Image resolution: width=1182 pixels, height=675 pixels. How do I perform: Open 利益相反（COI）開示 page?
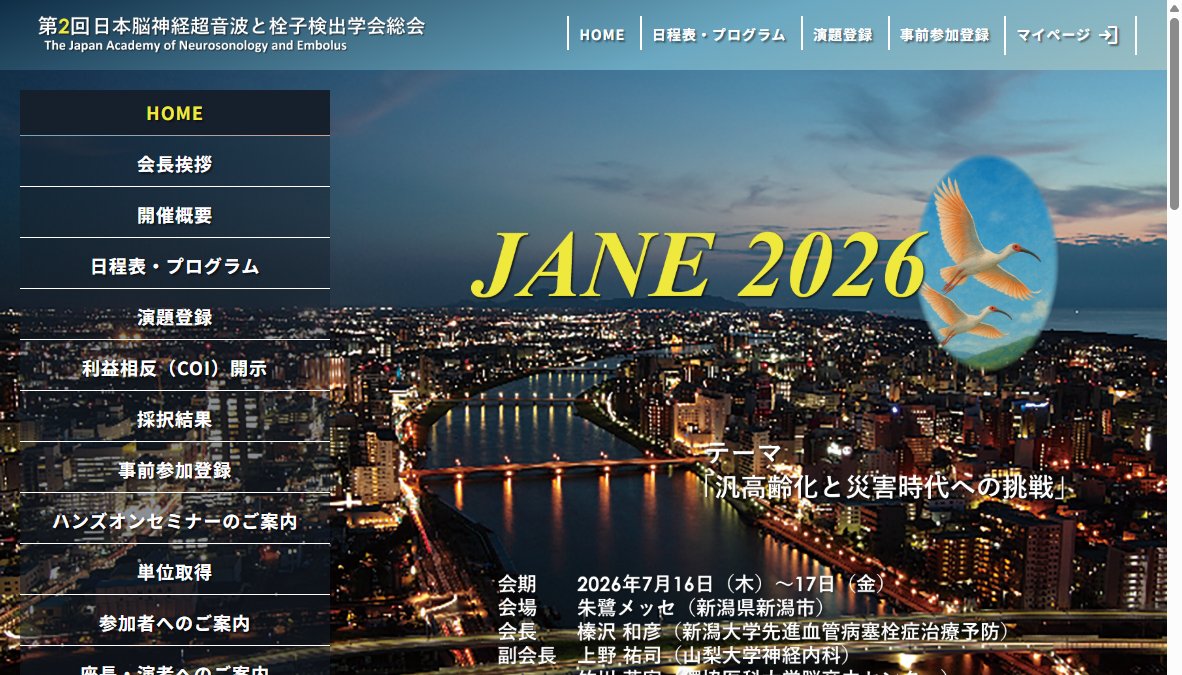click(x=175, y=368)
